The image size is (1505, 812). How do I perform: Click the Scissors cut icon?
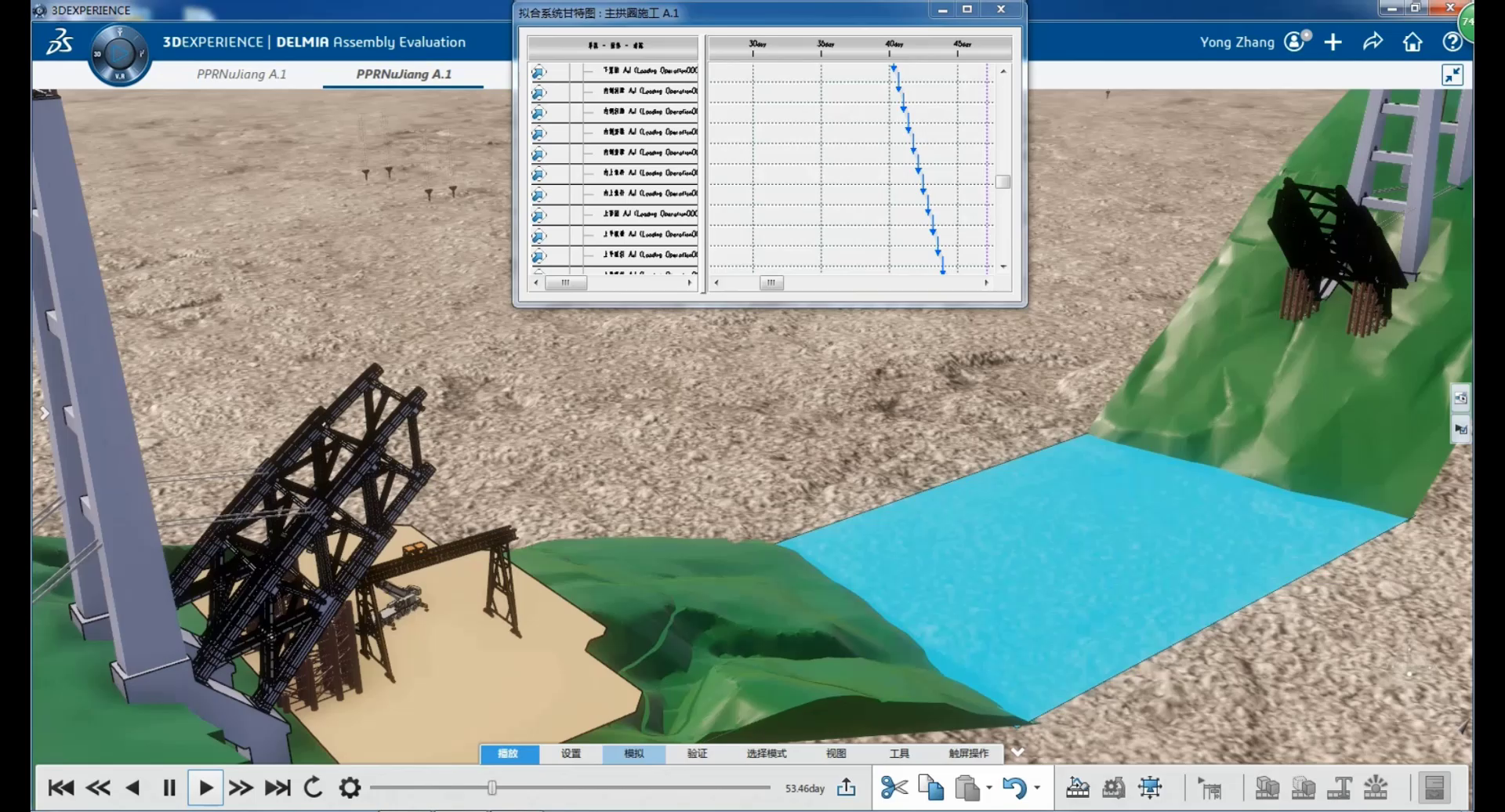point(894,787)
